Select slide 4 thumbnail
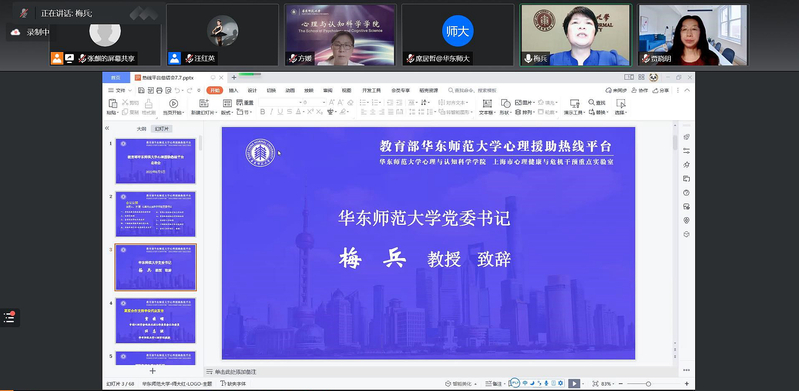The width and height of the screenshot is (799, 391). coord(155,321)
